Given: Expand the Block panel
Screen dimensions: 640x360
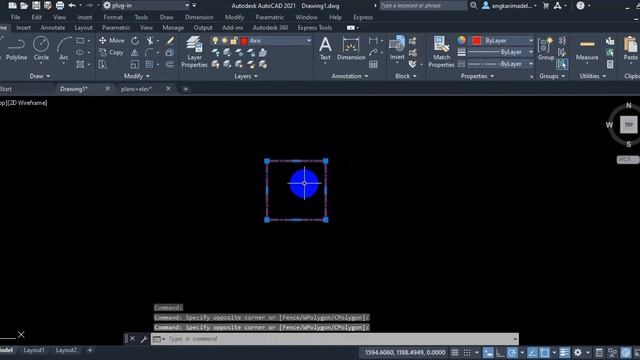Looking at the screenshot, I should point(406,76).
